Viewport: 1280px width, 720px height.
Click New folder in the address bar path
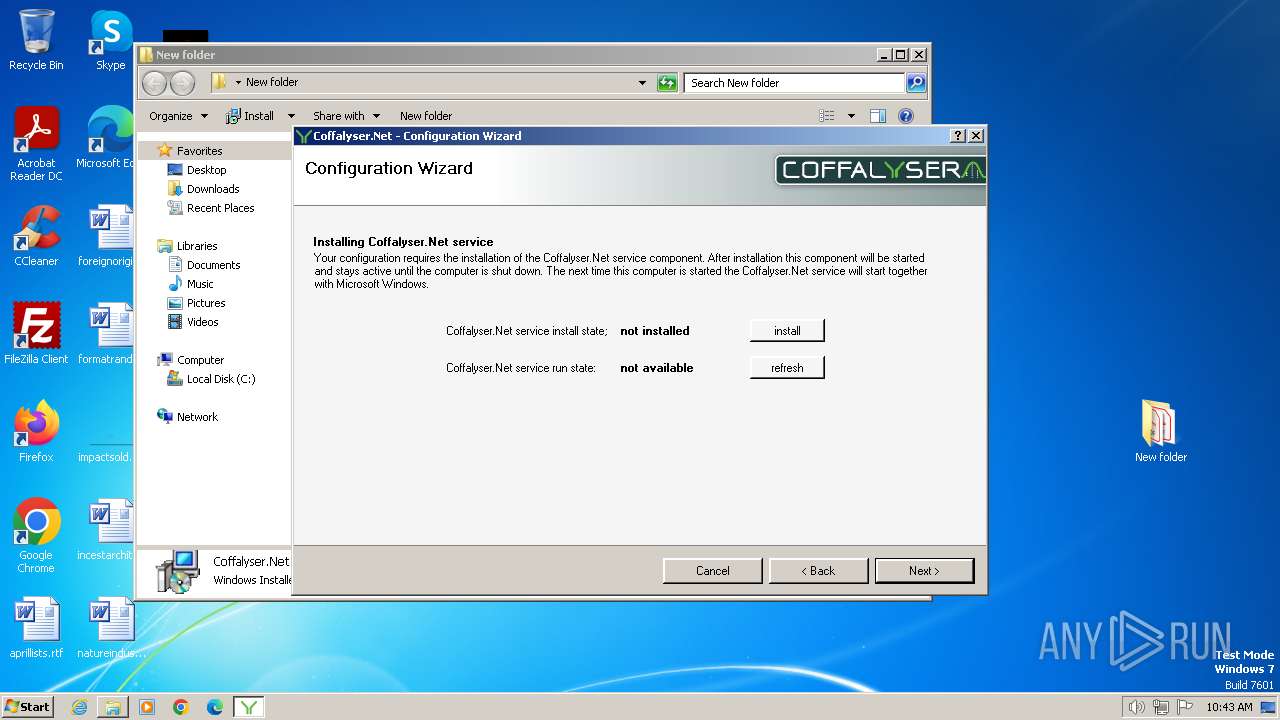click(272, 83)
